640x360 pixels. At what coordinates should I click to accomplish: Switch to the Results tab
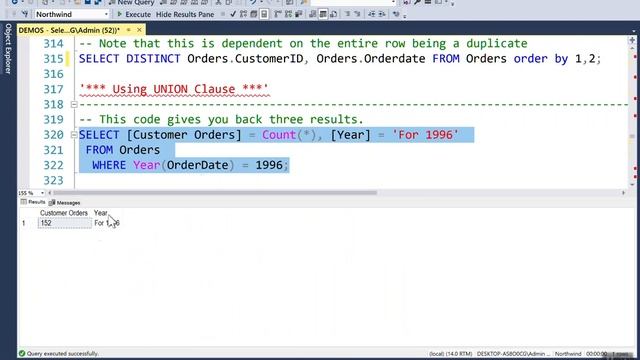pyautogui.click(x=33, y=202)
